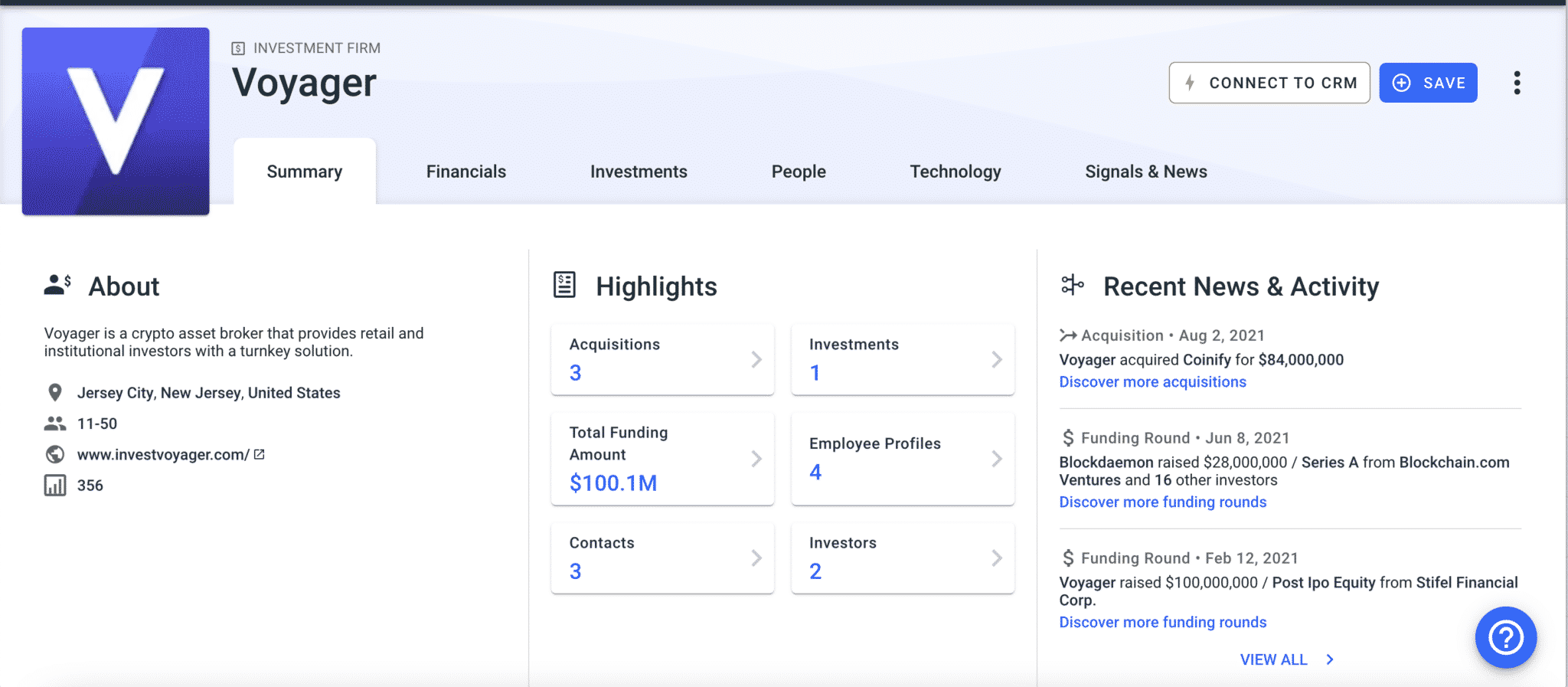1568x687 pixels.
Task: Expand the Investors card chevron
Action: pos(997,558)
